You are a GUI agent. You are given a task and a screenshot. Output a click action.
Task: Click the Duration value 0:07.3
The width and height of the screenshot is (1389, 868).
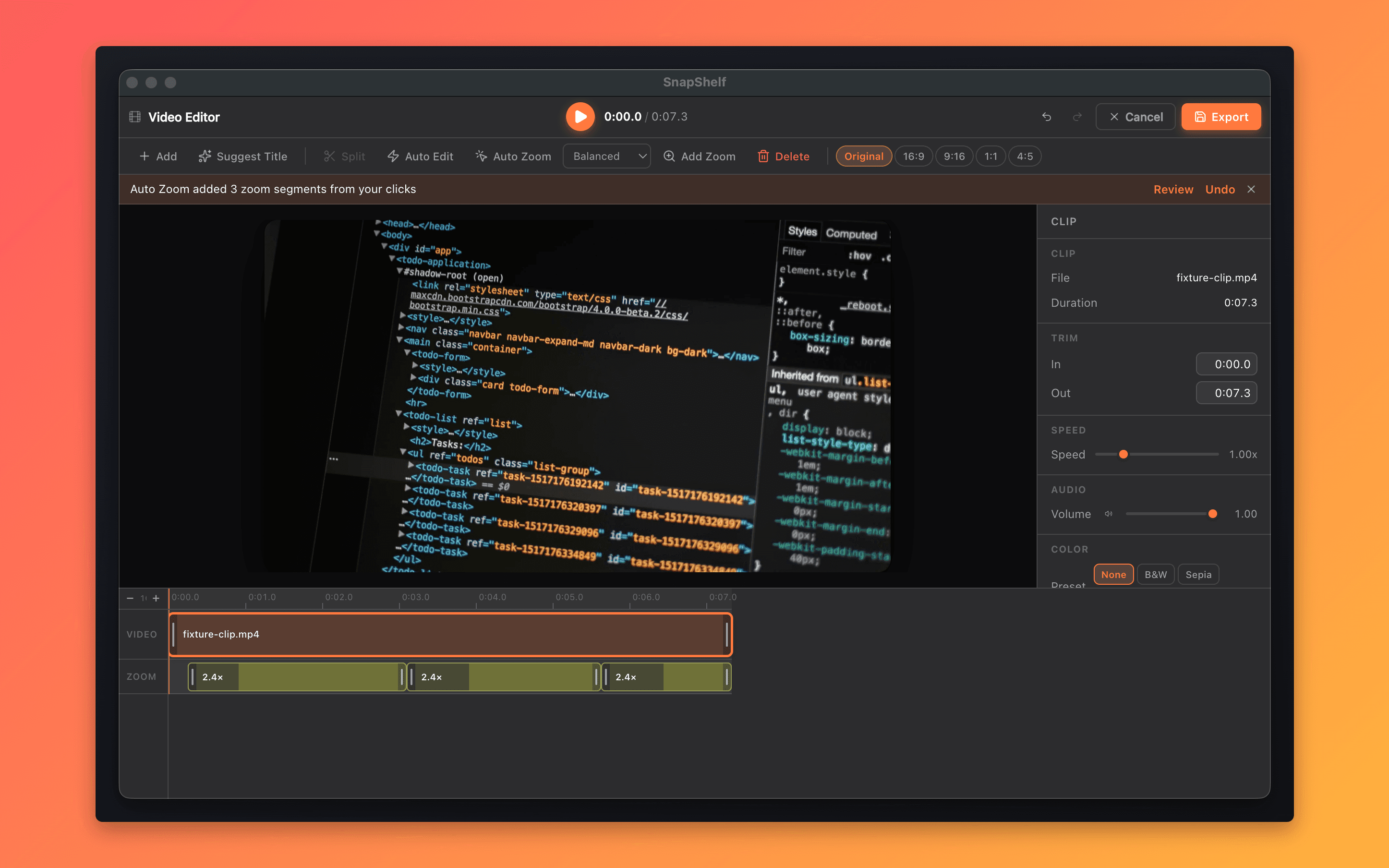(x=1240, y=302)
